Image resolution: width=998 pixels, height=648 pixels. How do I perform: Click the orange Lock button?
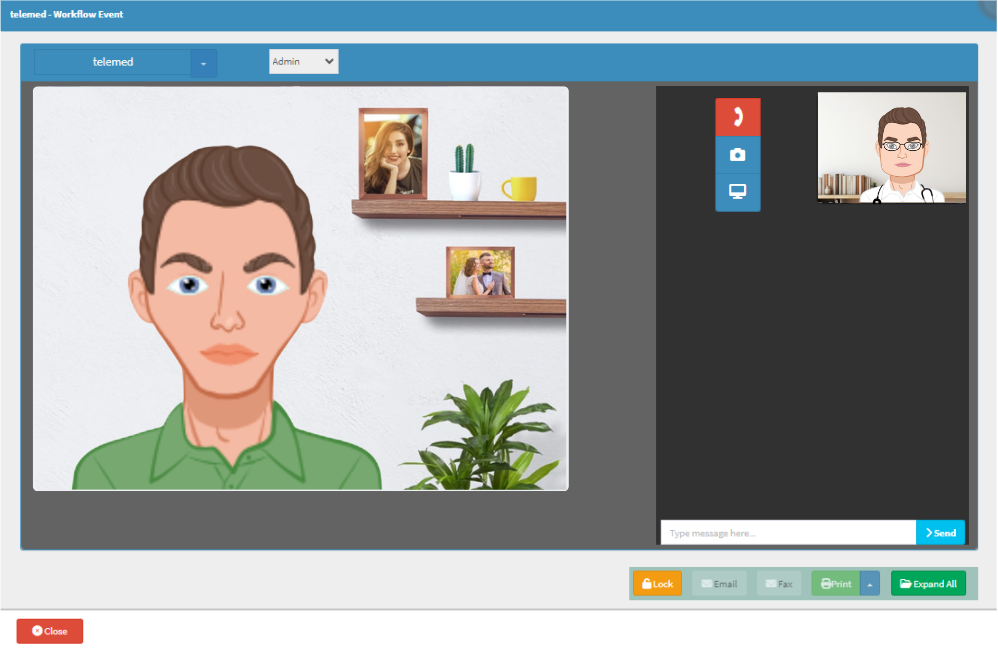point(657,584)
